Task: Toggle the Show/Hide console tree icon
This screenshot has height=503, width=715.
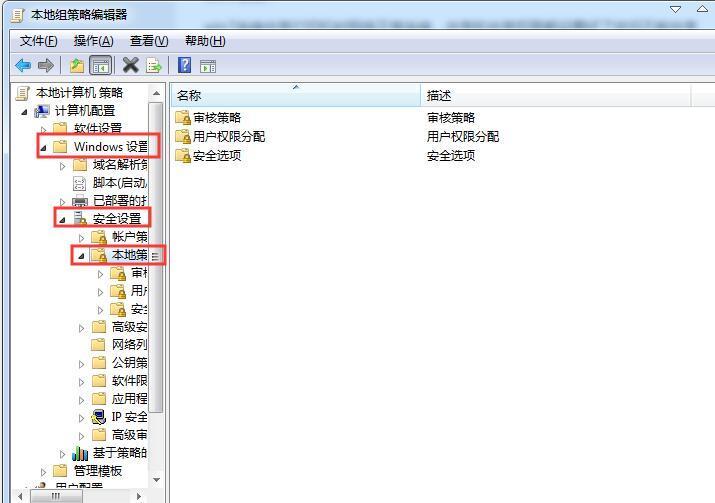Action: (101, 66)
